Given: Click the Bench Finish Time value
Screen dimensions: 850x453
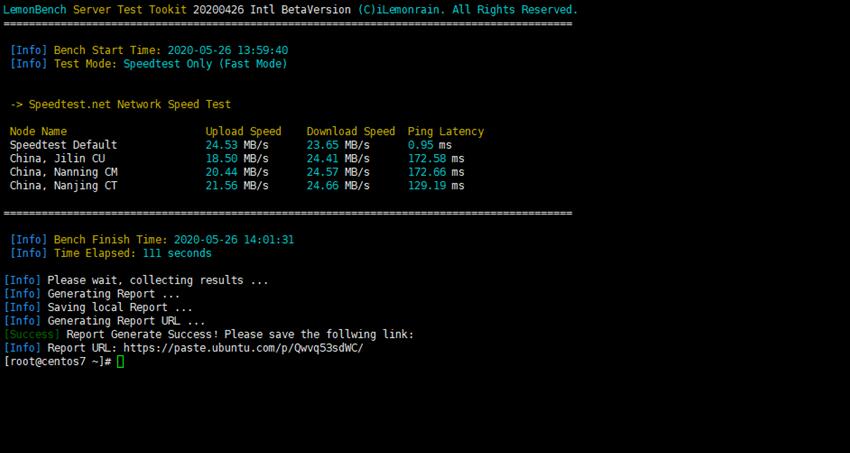Looking at the screenshot, I should point(234,240).
